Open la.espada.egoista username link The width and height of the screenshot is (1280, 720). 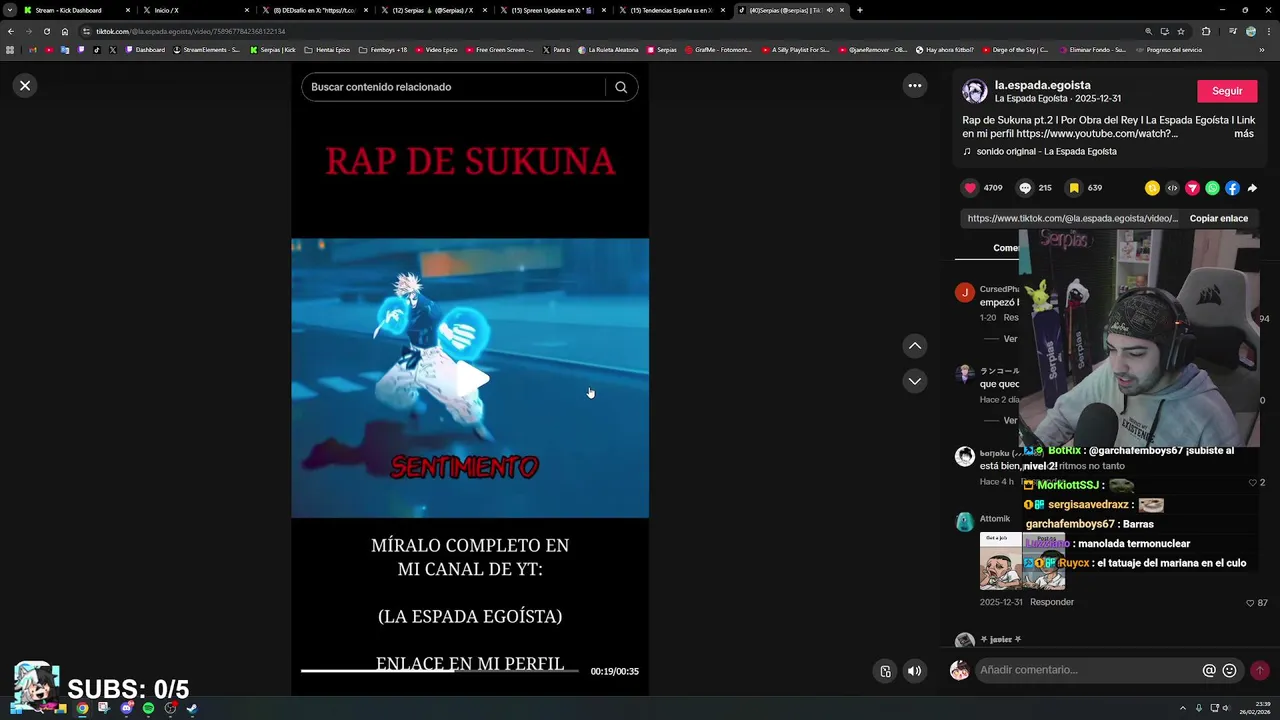(x=1042, y=85)
